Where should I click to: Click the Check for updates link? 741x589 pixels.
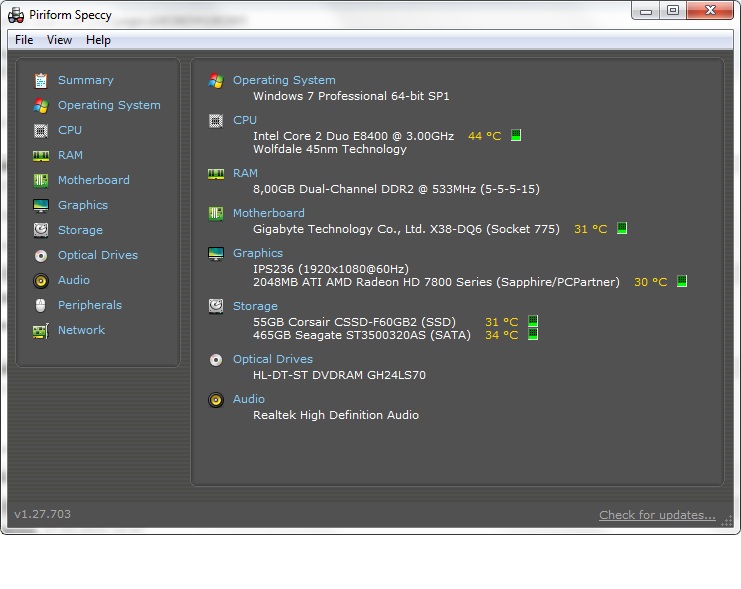click(x=657, y=515)
